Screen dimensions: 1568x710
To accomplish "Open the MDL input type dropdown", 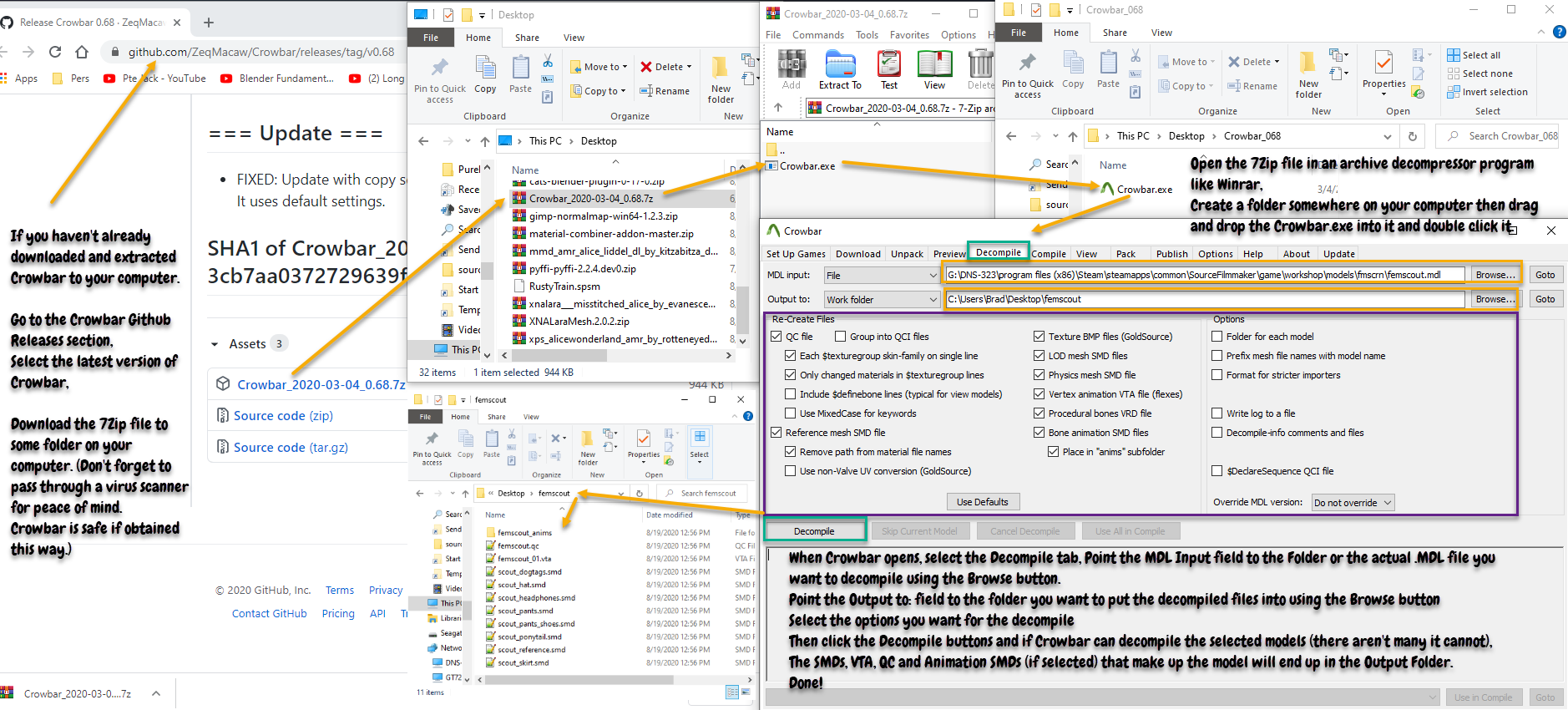I will 882,275.
